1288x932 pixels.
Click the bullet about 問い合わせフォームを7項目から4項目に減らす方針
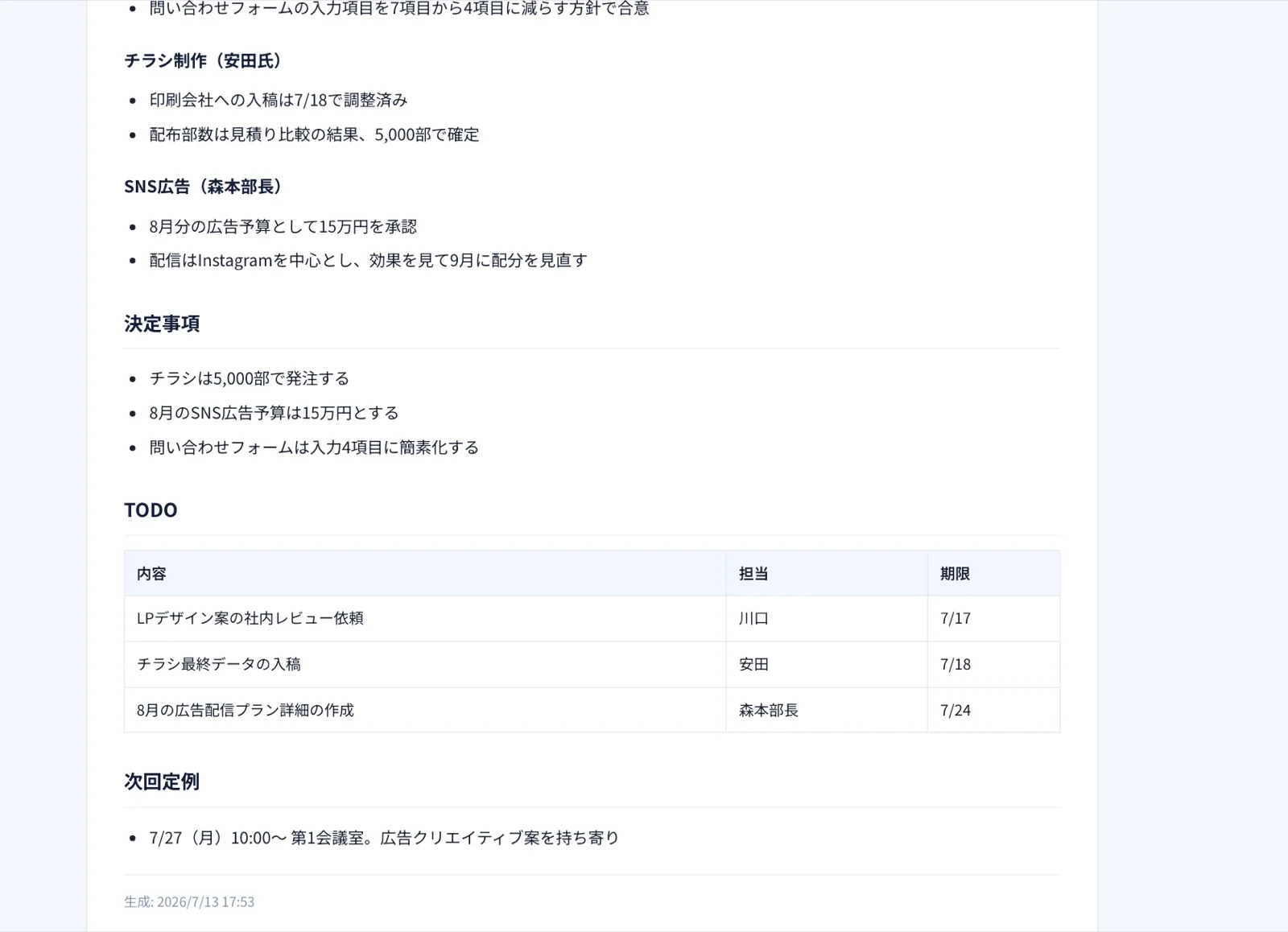coord(399,9)
